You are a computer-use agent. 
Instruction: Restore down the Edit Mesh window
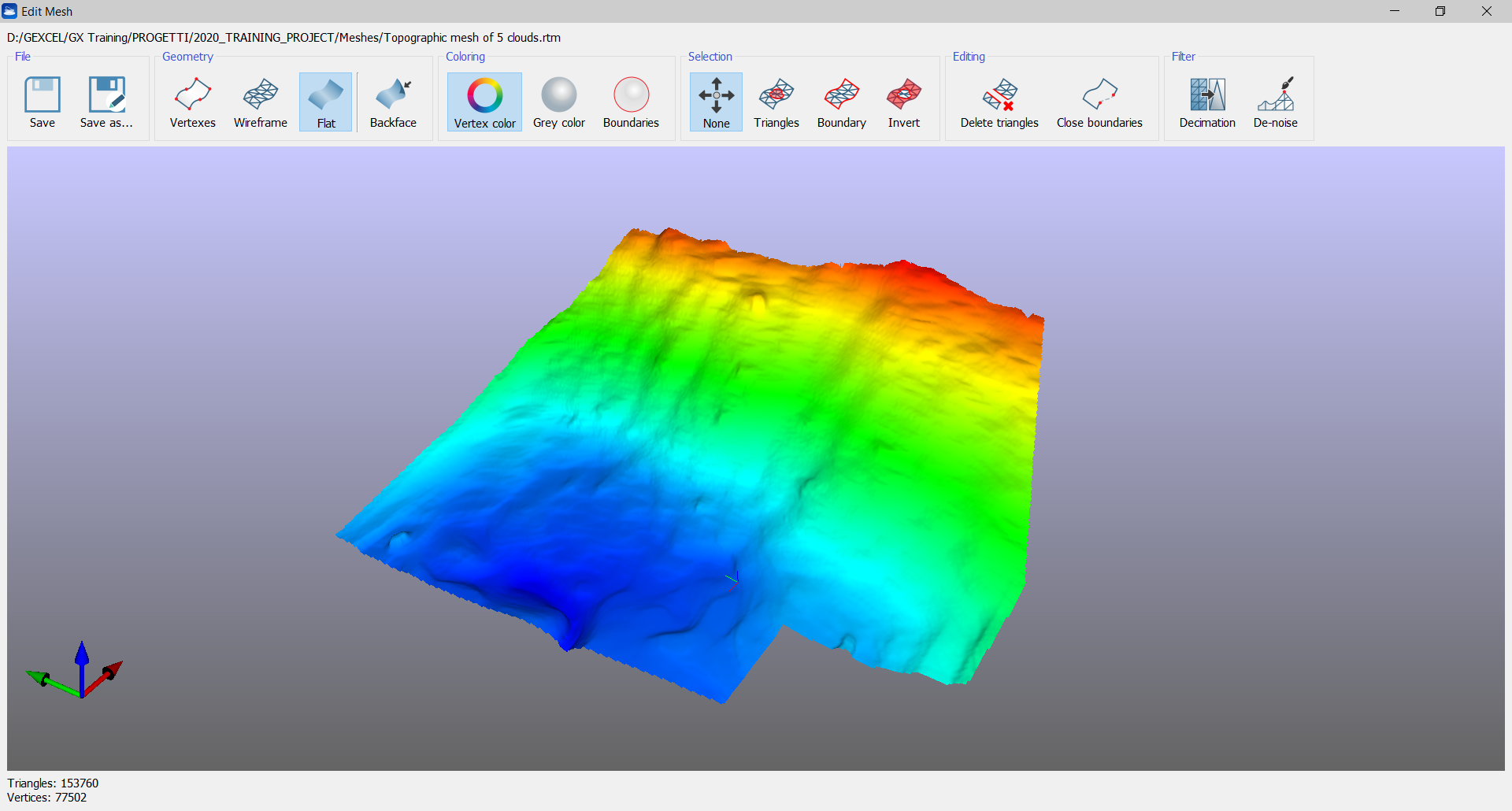[1440, 11]
